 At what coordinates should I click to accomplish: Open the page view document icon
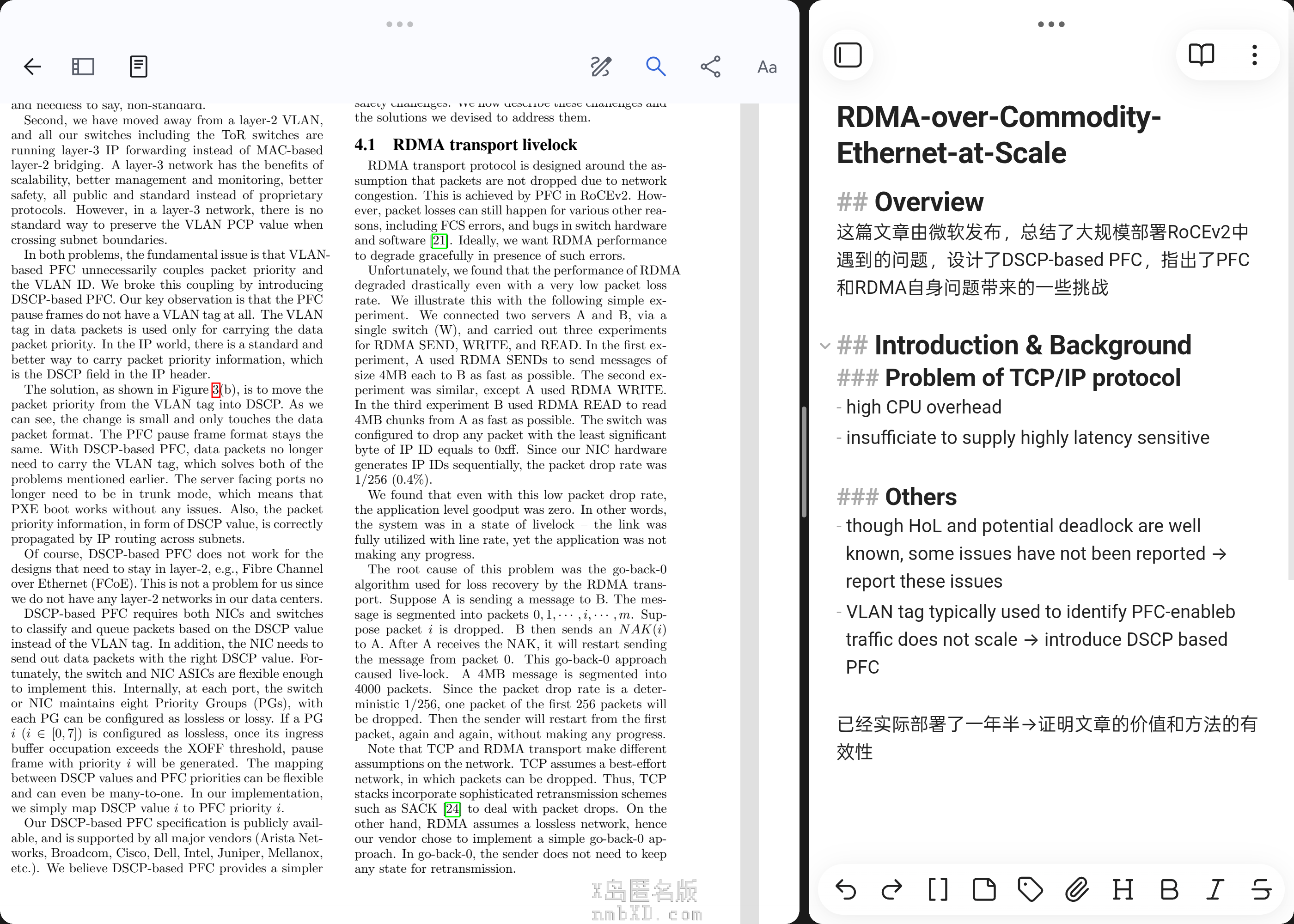pyautogui.click(x=138, y=67)
